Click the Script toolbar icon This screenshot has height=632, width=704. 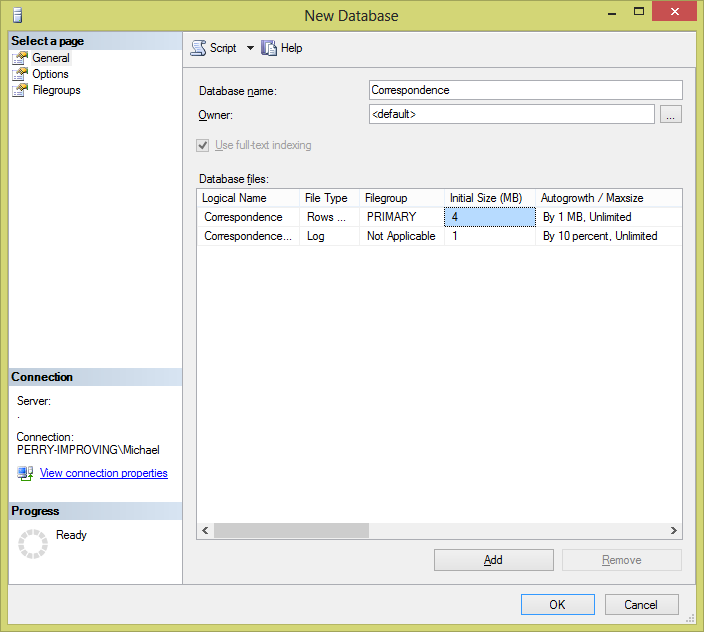coord(198,48)
